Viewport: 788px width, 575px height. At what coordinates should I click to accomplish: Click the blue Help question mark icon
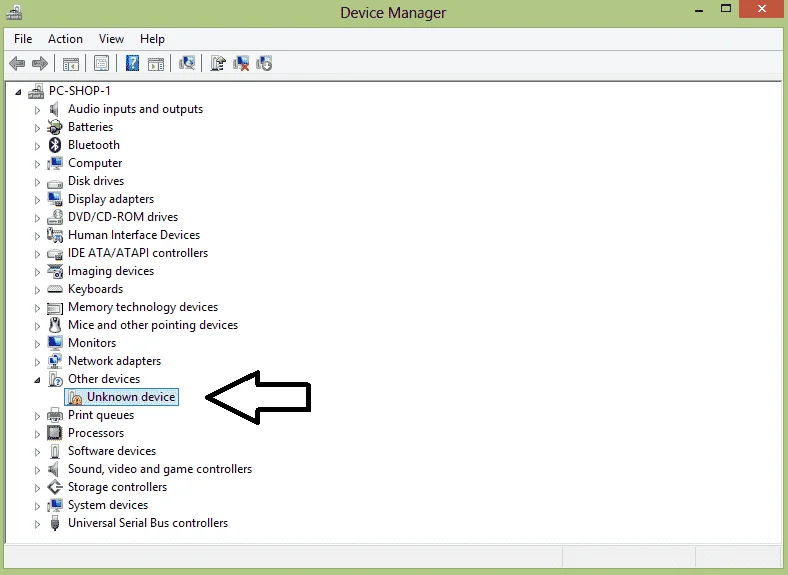point(132,63)
